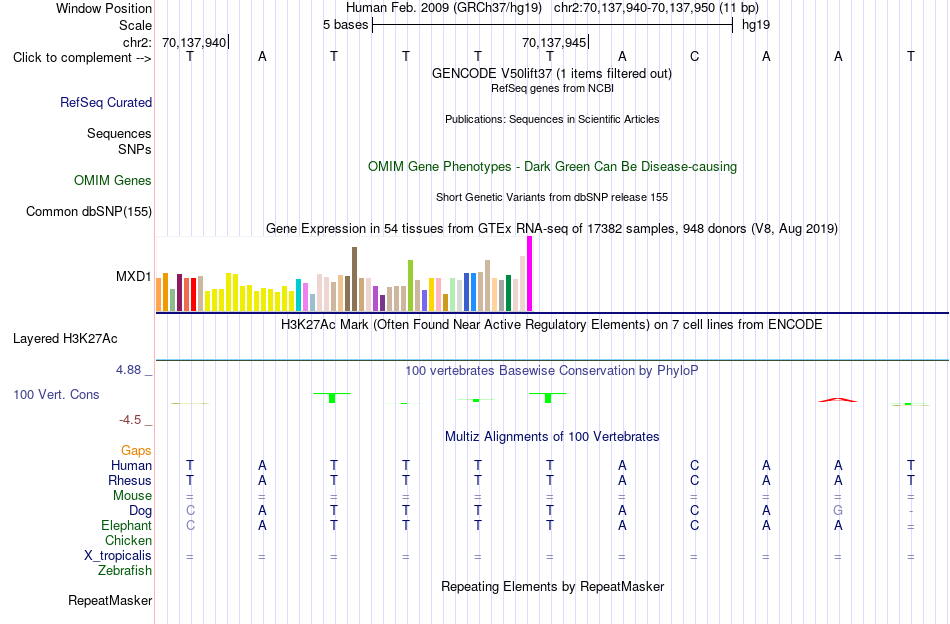Click the H3K27Ac Mark track title
Viewport: 950px width, 624px height.
pyautogui.click(x=551, y=325)
